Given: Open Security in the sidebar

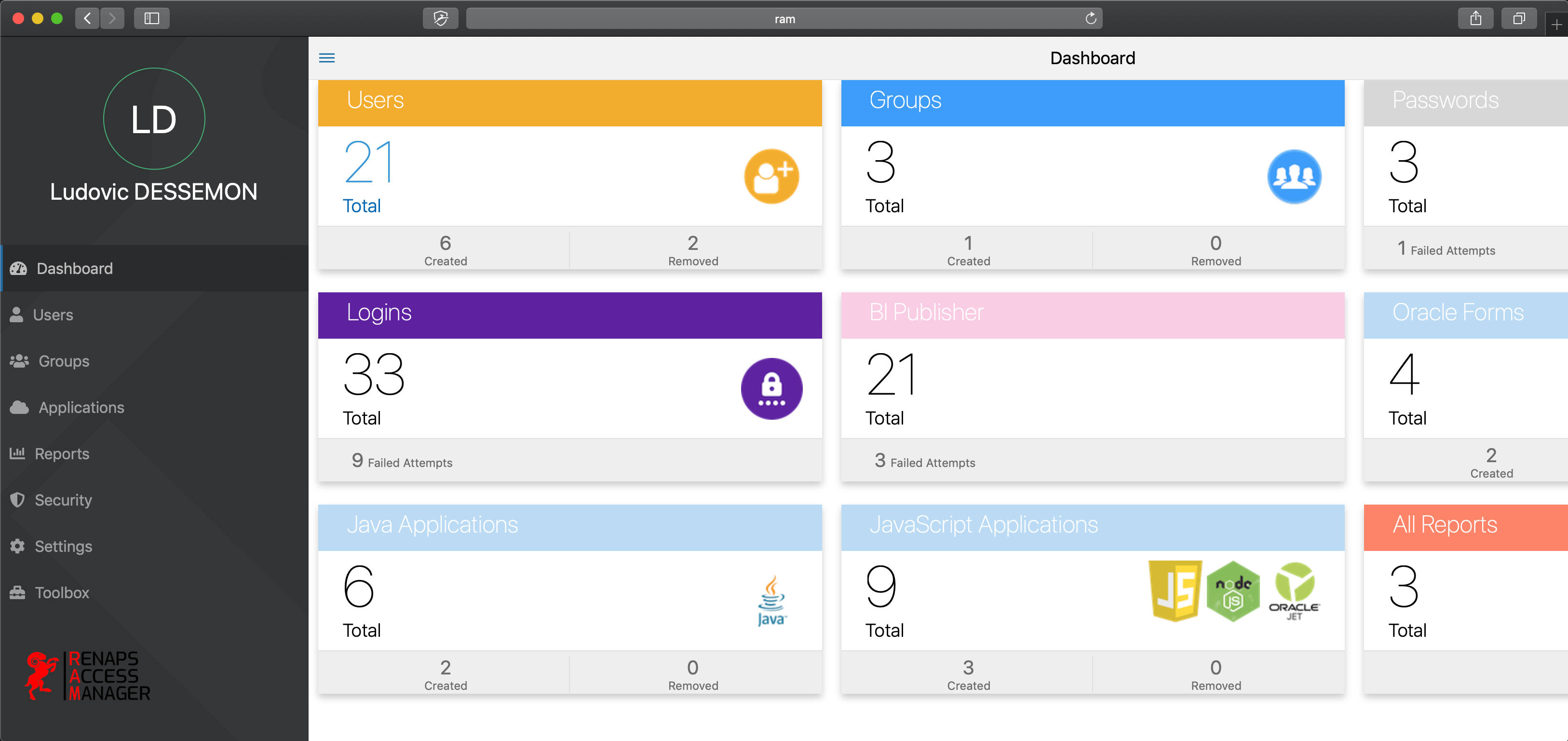Looking at the screenshot, I should pos(154,500).
